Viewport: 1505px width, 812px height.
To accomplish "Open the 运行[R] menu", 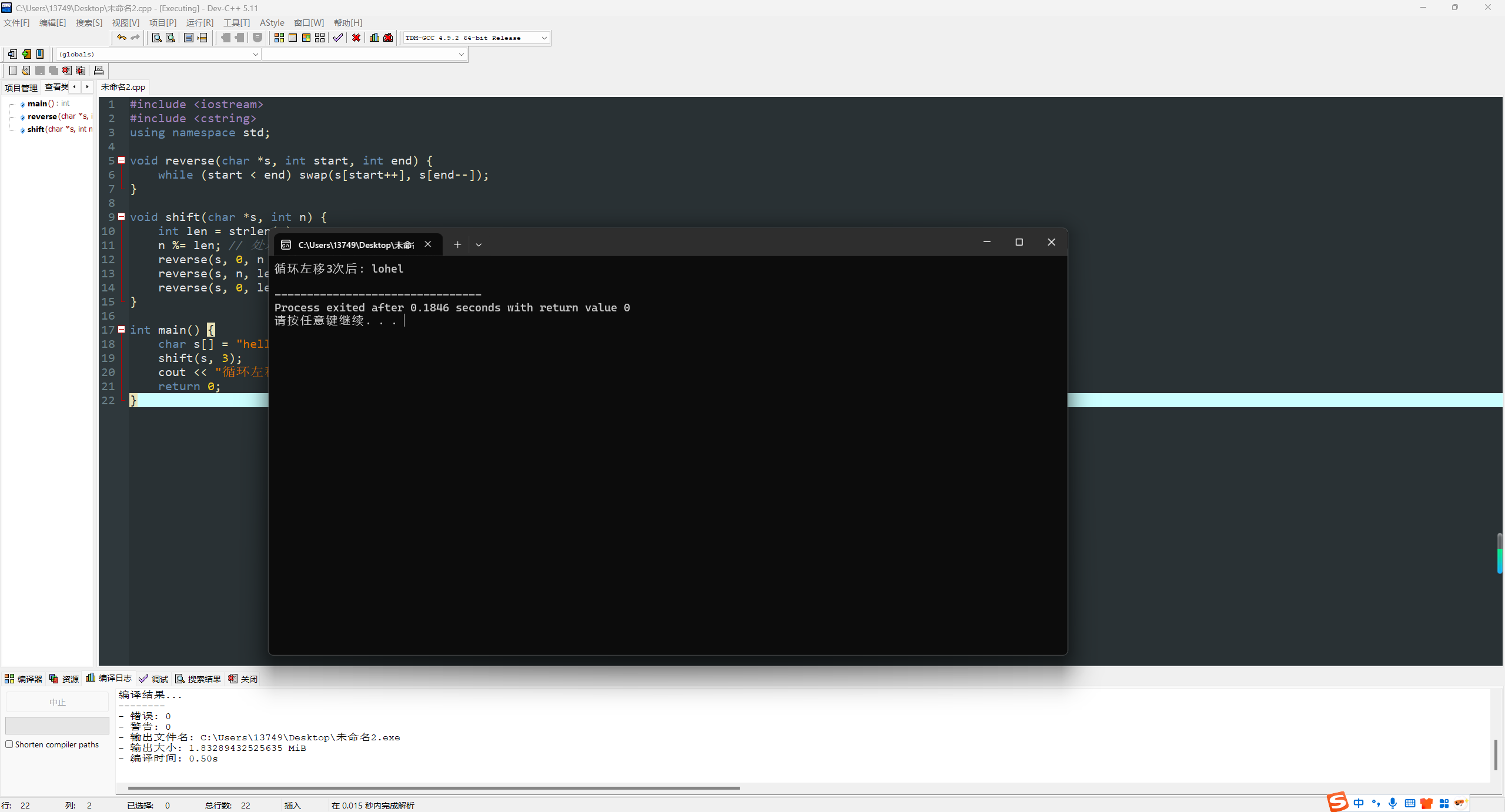I will [x=199, y=22].
